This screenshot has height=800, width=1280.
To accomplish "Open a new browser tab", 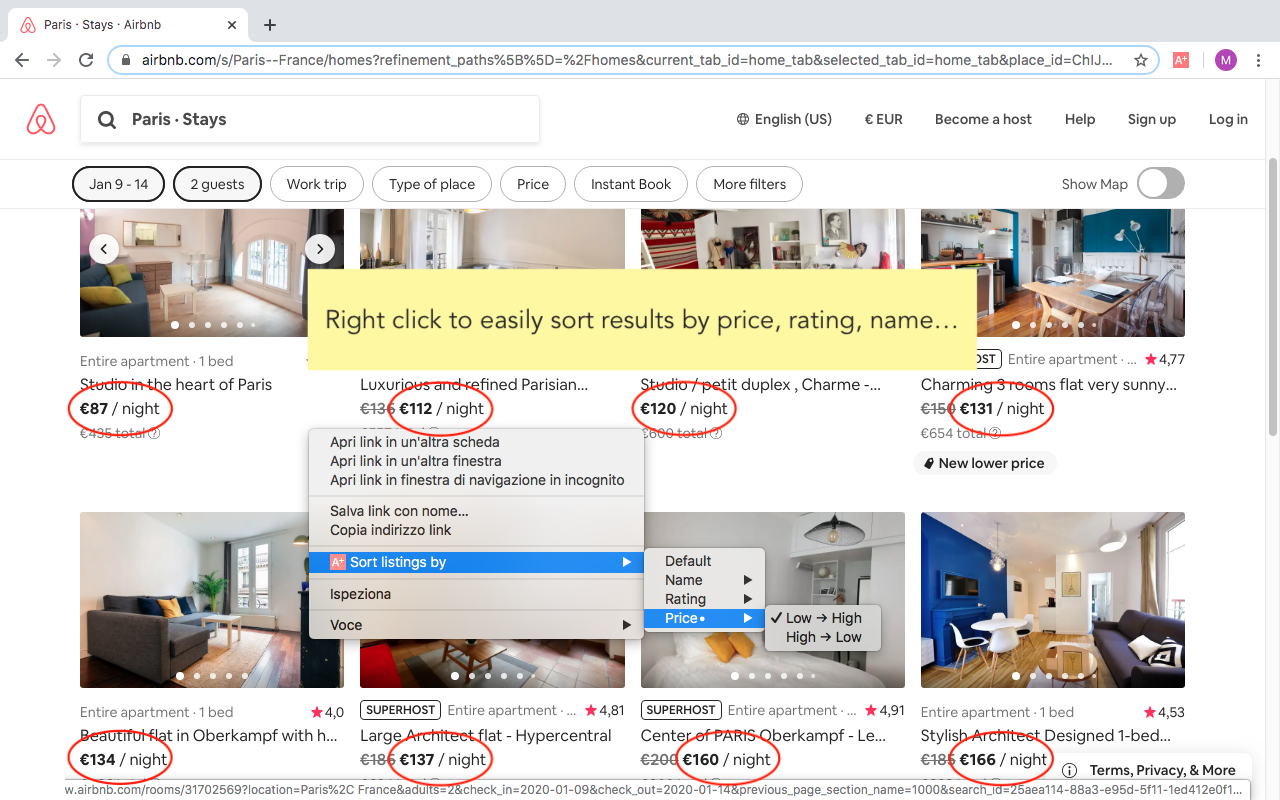I will (x=270, y=25).
